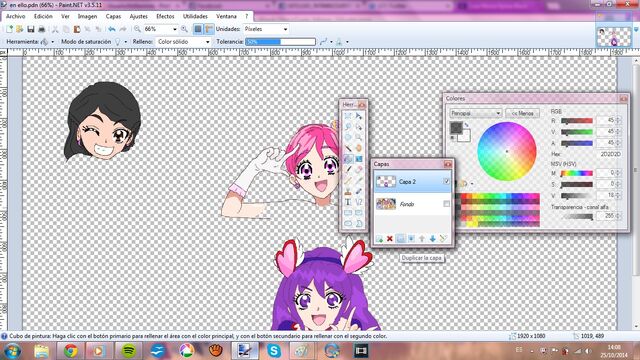Click the primary color swatch
This screenshot has width=640, height=360.
pyautogui.click(x=456, y=128)
